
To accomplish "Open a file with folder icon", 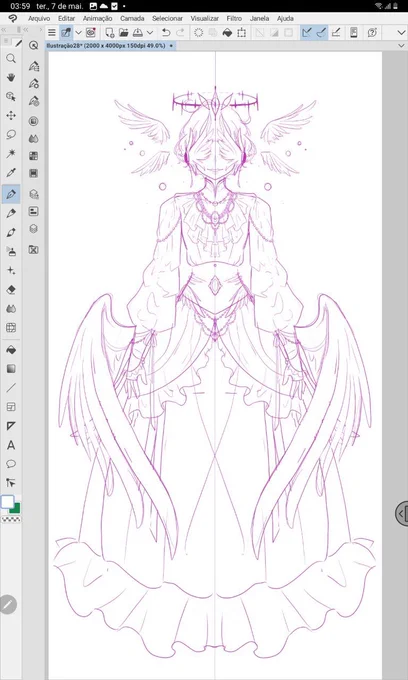I will [124, 32].
